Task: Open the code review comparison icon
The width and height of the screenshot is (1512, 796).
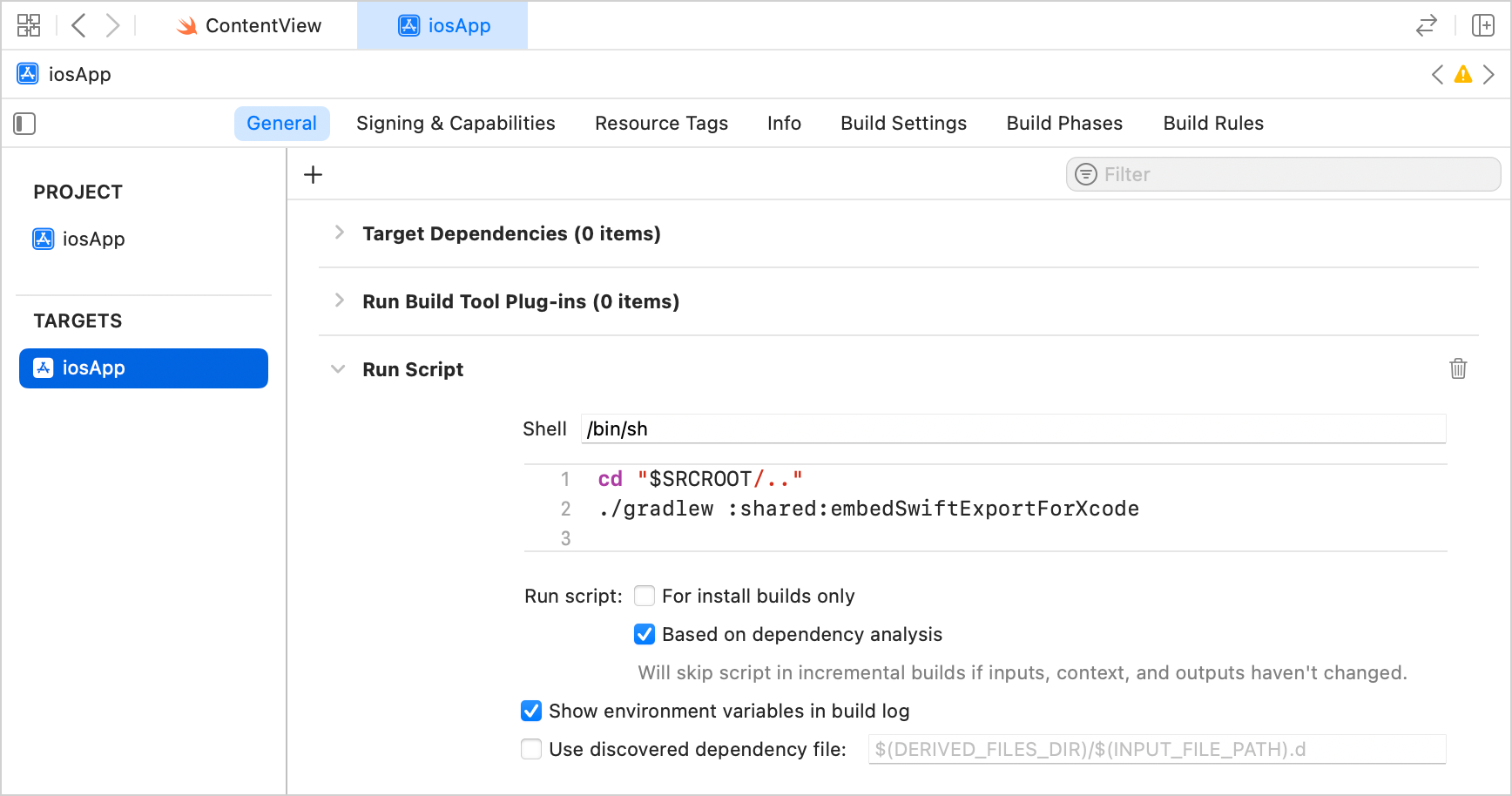Action: point(1426,25)
